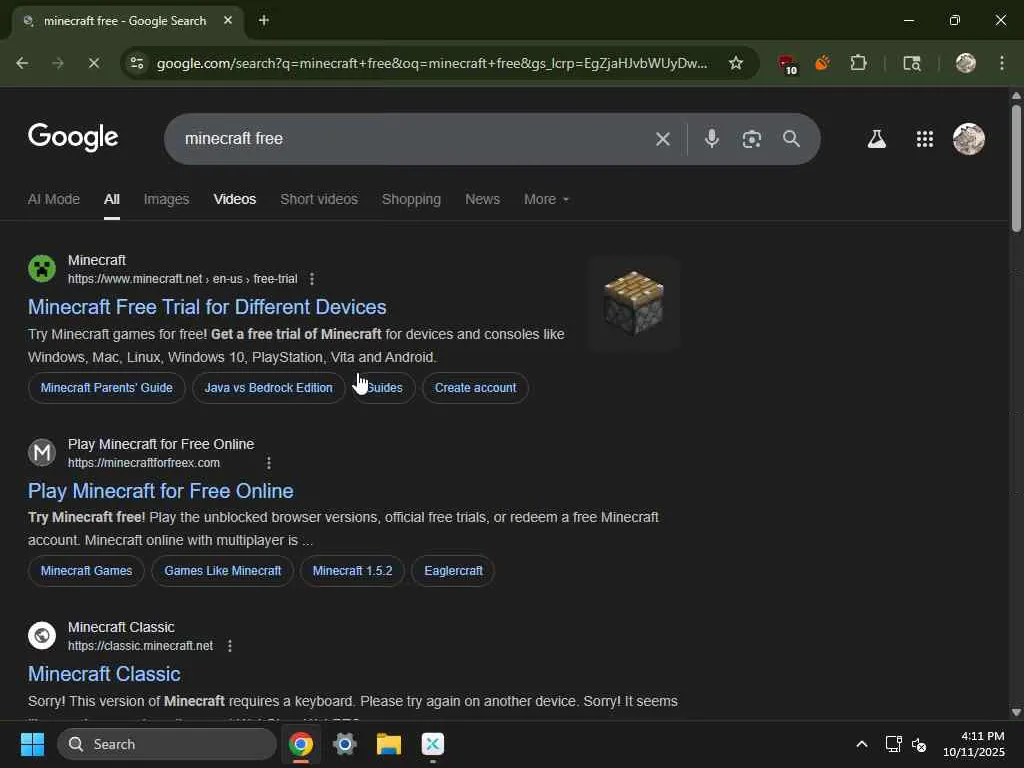Start voice search with the microphone

712,138
